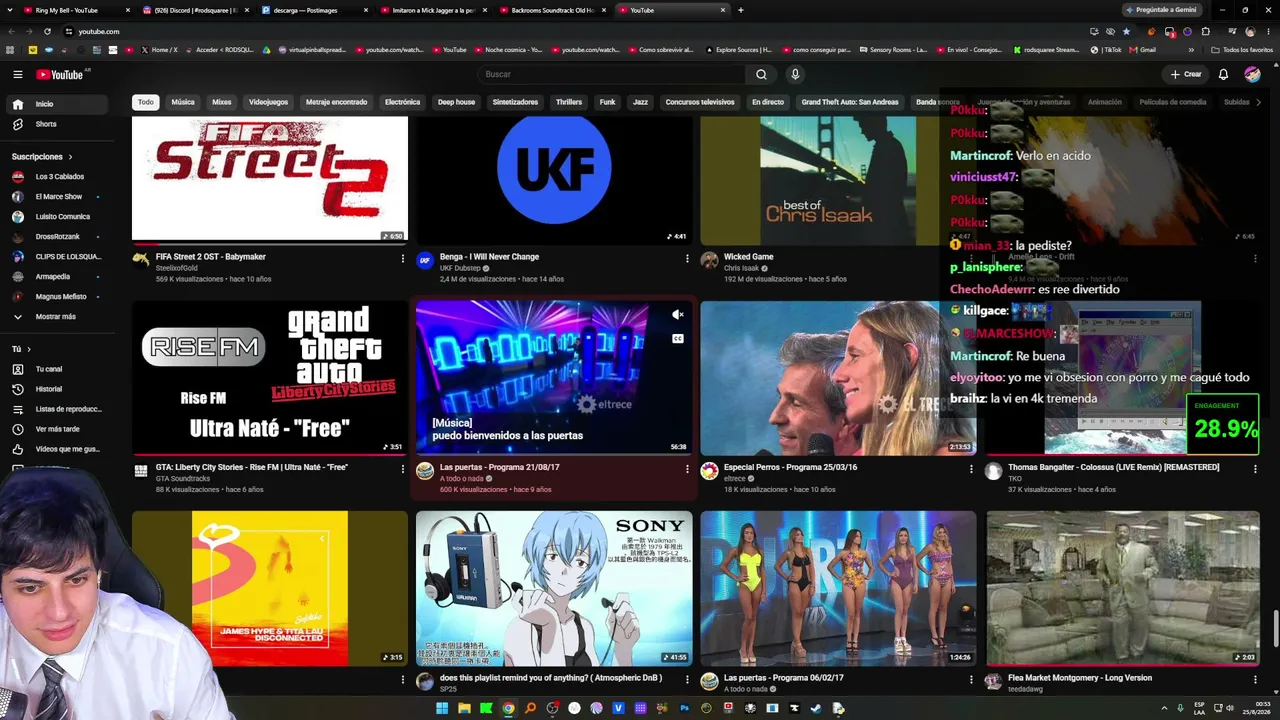Open Steam from the taskbar
The image size is (1280, 720).
coord(816,708)
